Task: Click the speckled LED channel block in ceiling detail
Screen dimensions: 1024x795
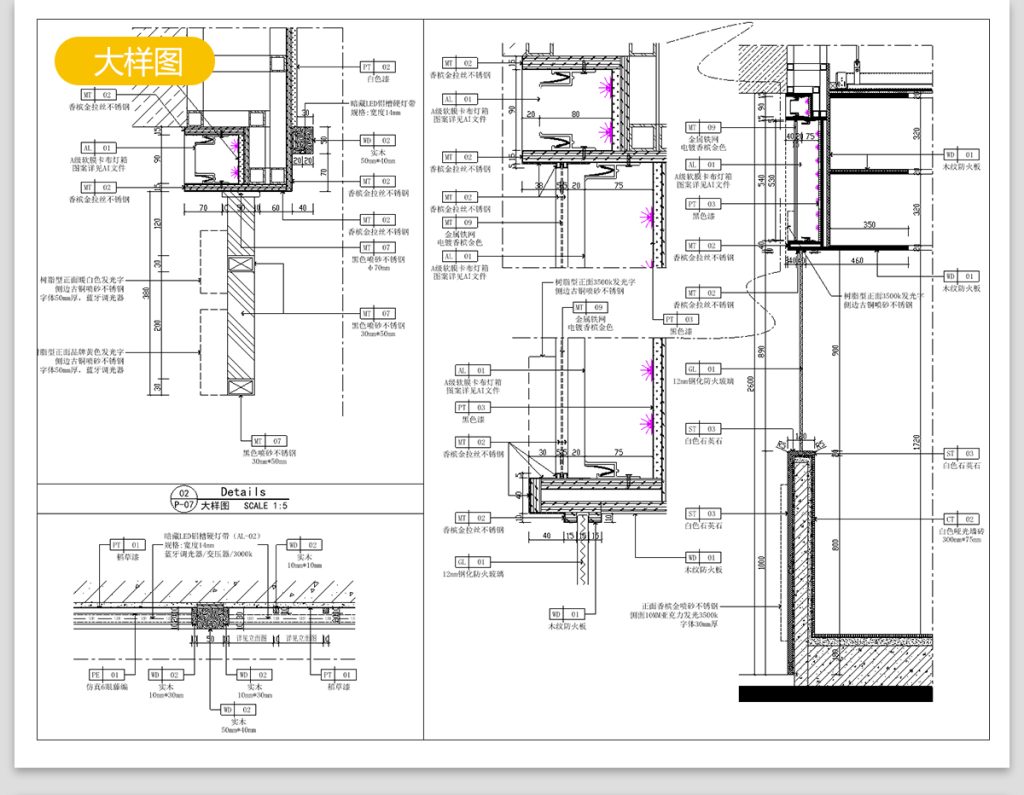Action: tap(211, 616)
